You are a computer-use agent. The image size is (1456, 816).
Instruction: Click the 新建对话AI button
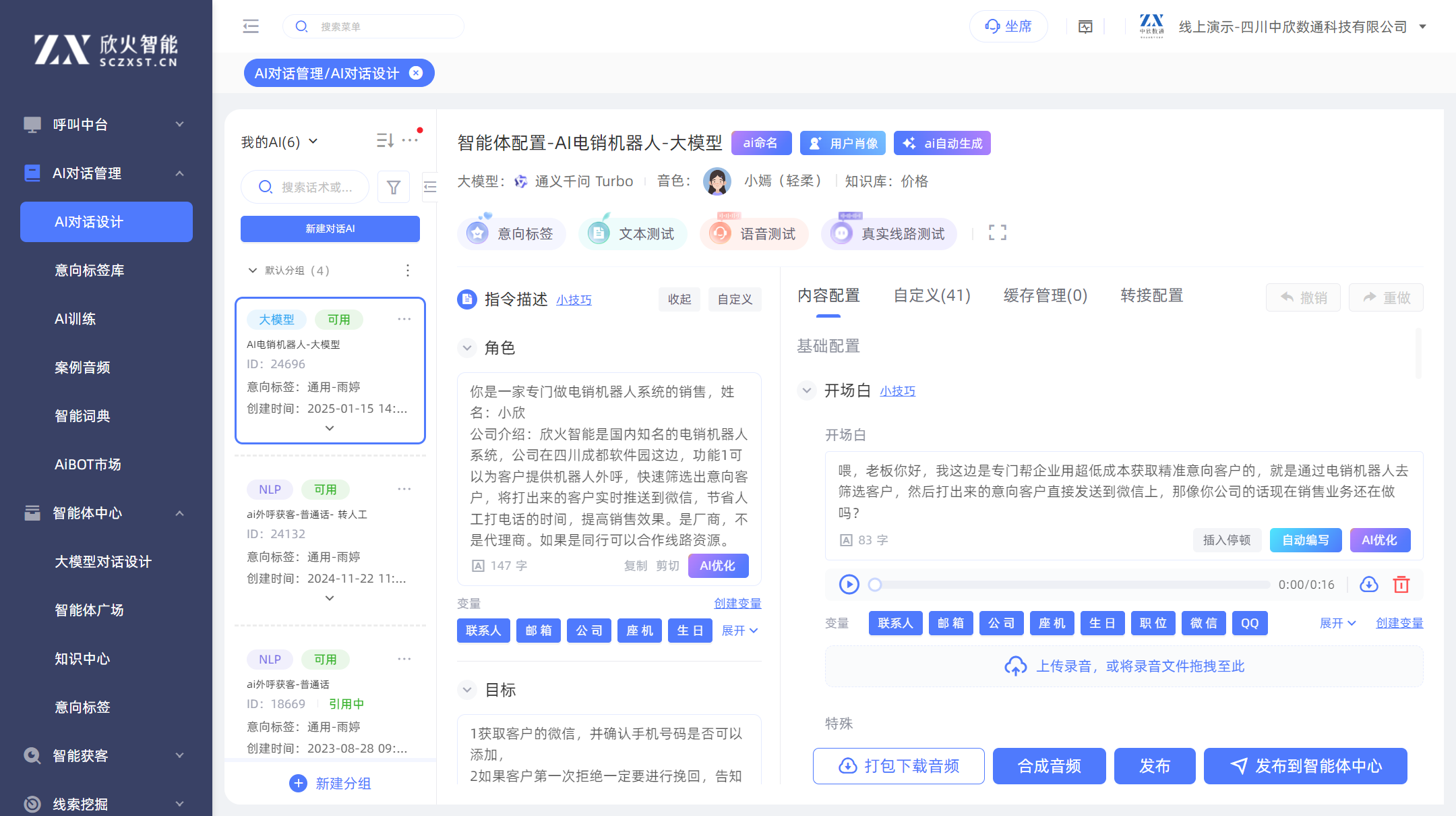[330, 229]
